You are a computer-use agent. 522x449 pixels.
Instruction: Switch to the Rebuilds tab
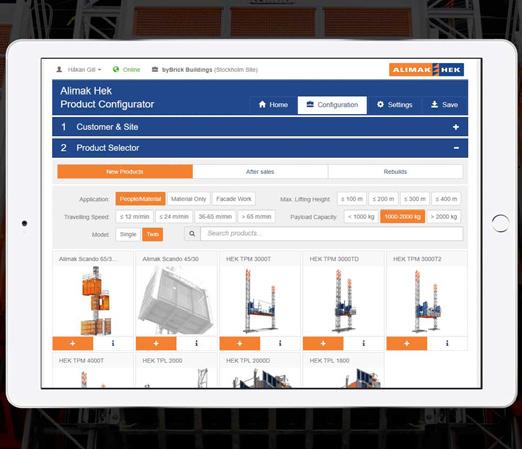pyautogui.click(x=395, y=172)
